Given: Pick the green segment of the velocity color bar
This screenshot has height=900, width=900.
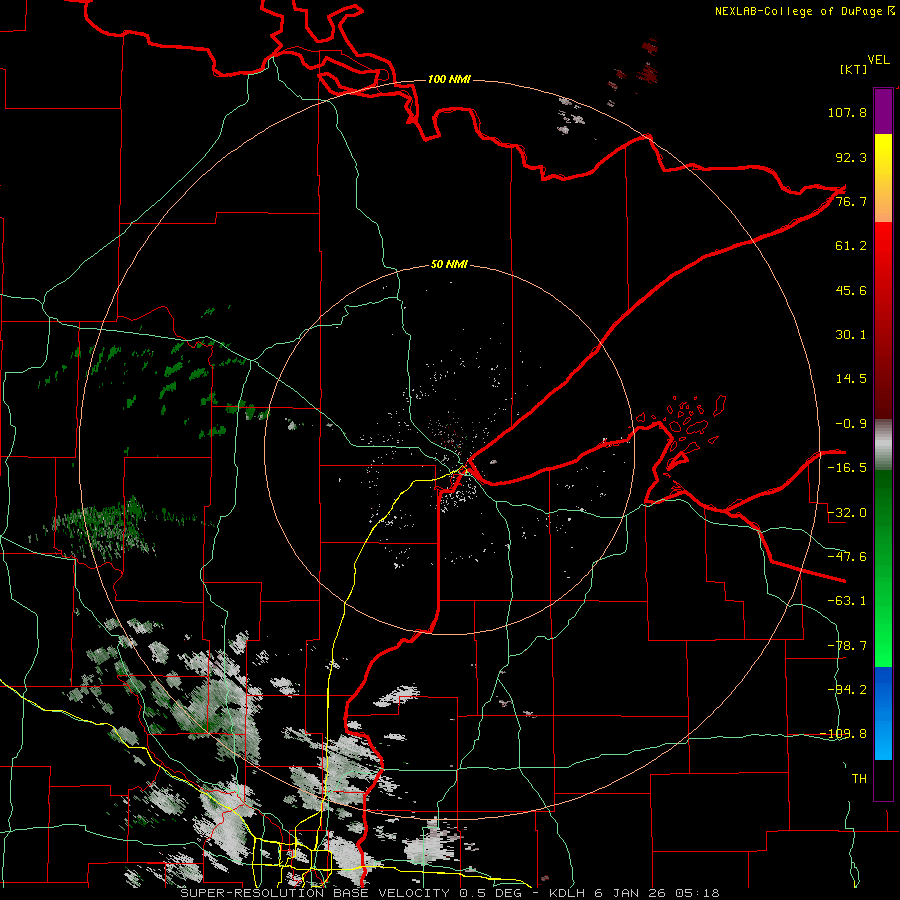Looking at the screenshot, I should (883, 568).
